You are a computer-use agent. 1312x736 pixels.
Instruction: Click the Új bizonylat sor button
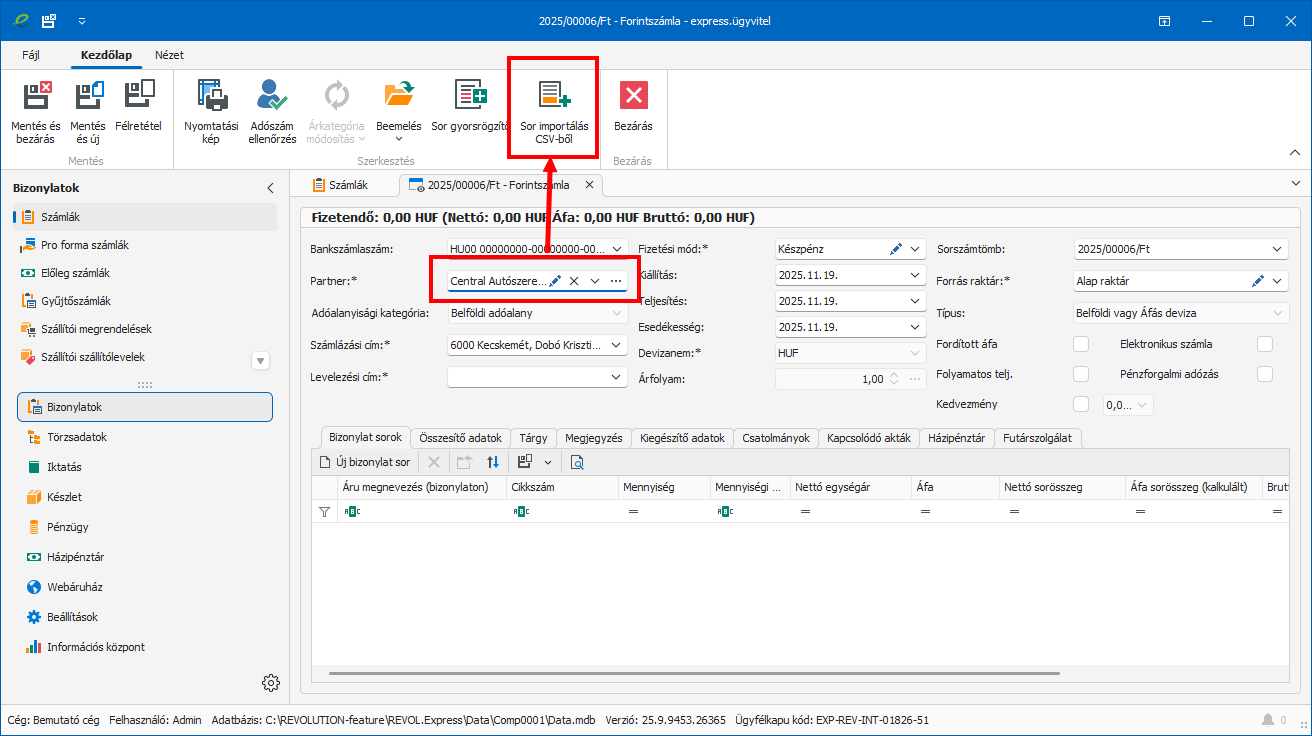[365, 462]
